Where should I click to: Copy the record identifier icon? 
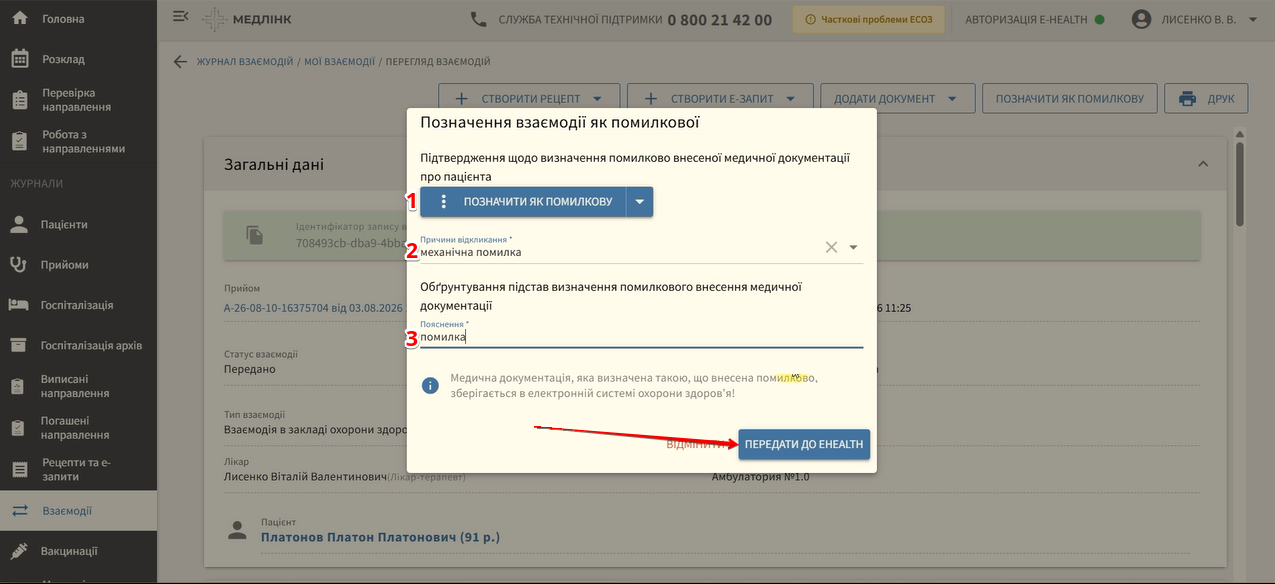pyautogui.click(x=256, y=235)
